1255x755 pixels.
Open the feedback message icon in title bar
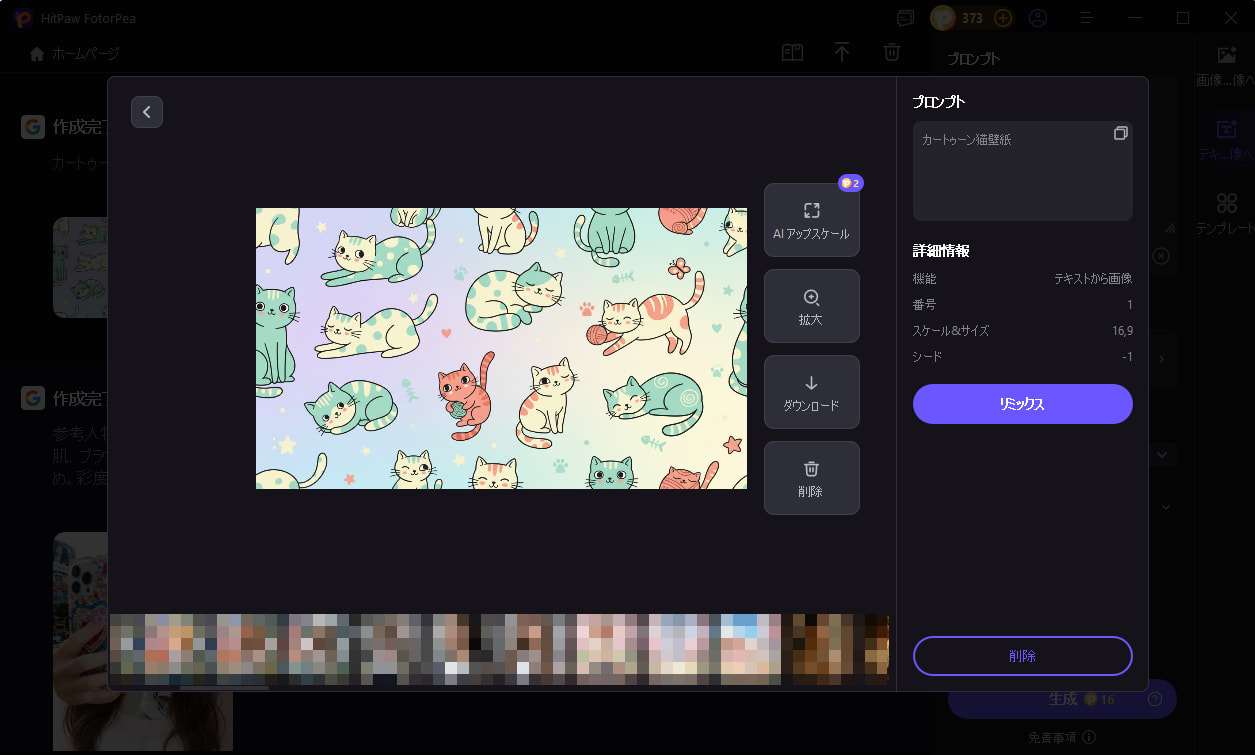906,18
